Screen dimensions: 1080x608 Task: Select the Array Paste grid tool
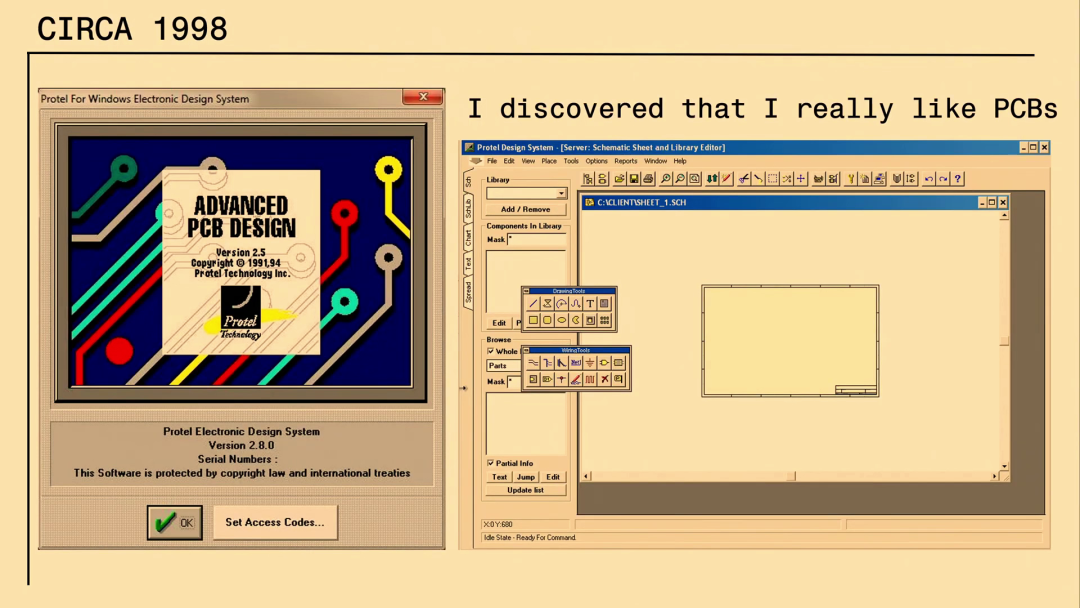pyautogui.click(x=605, y=320)
